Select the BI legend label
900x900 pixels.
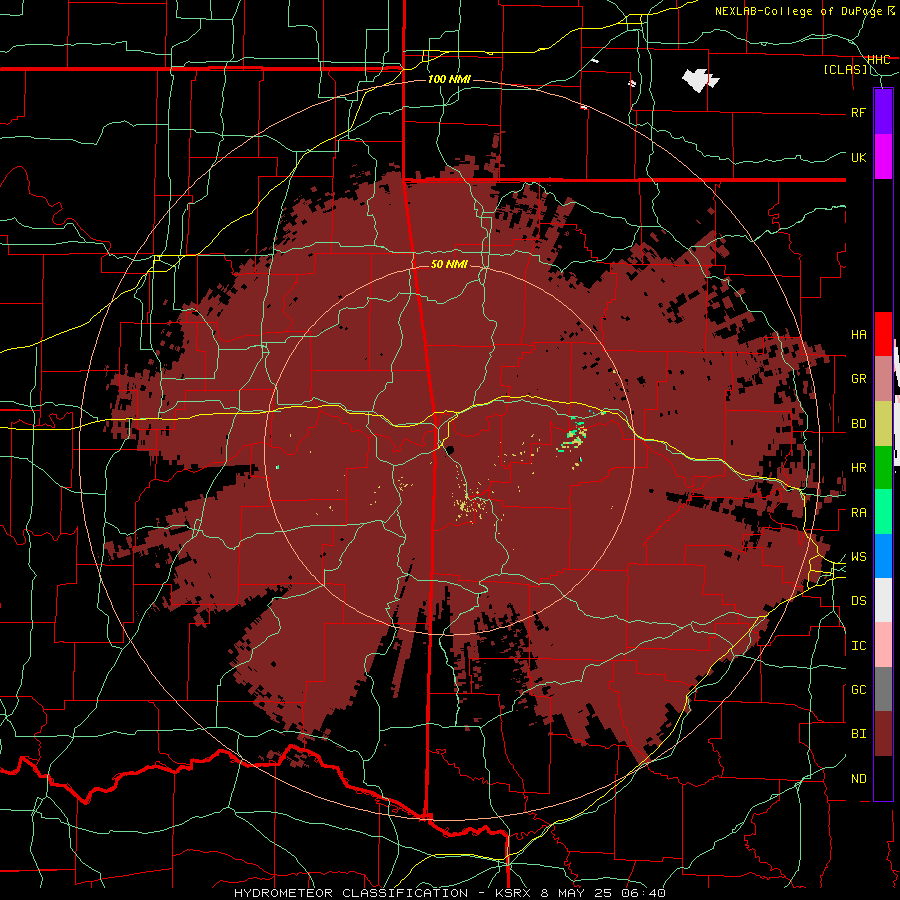[x=858, y=734]
